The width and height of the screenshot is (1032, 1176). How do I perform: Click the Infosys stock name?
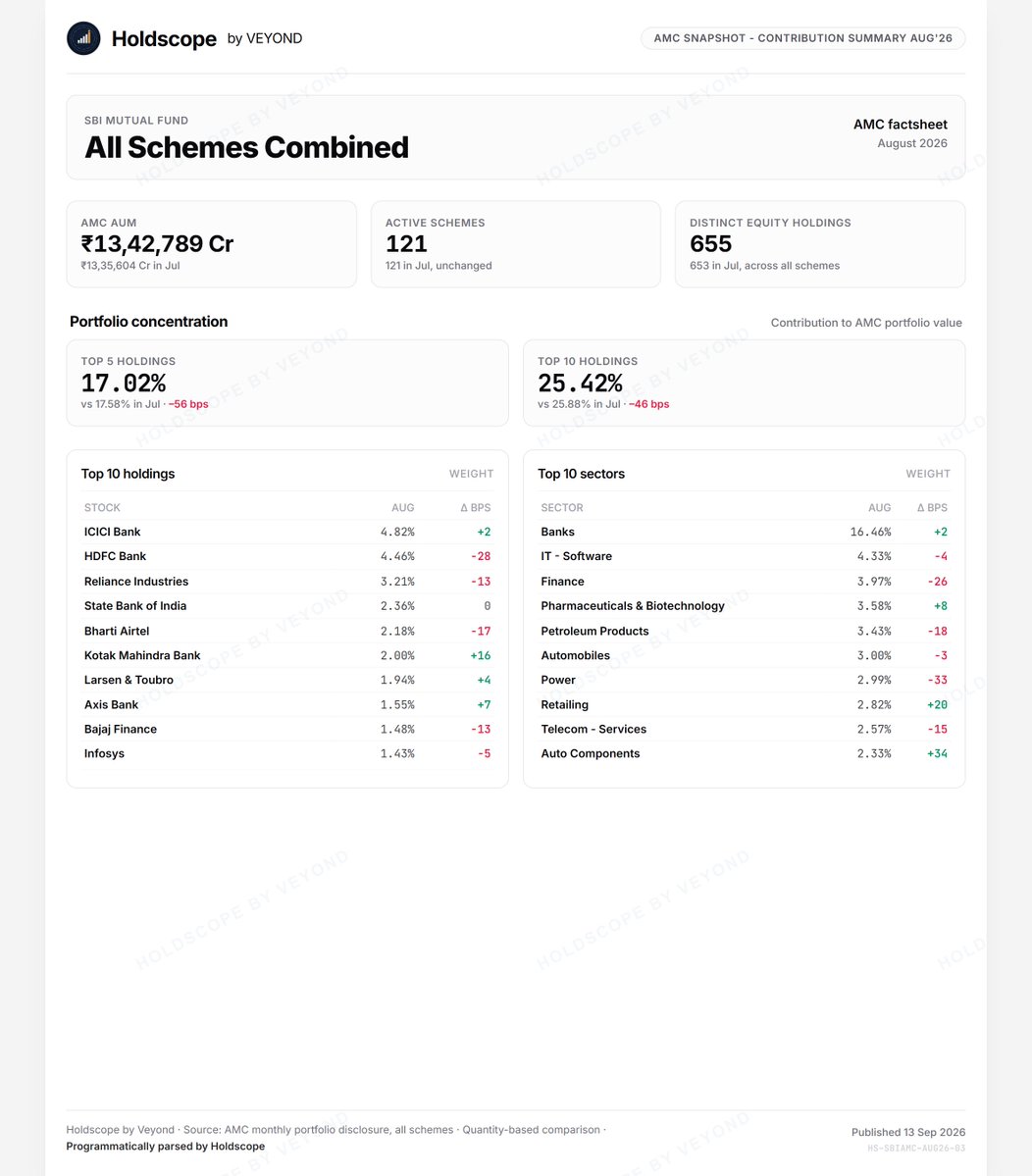pyautogui.click(x=104, y=753)
